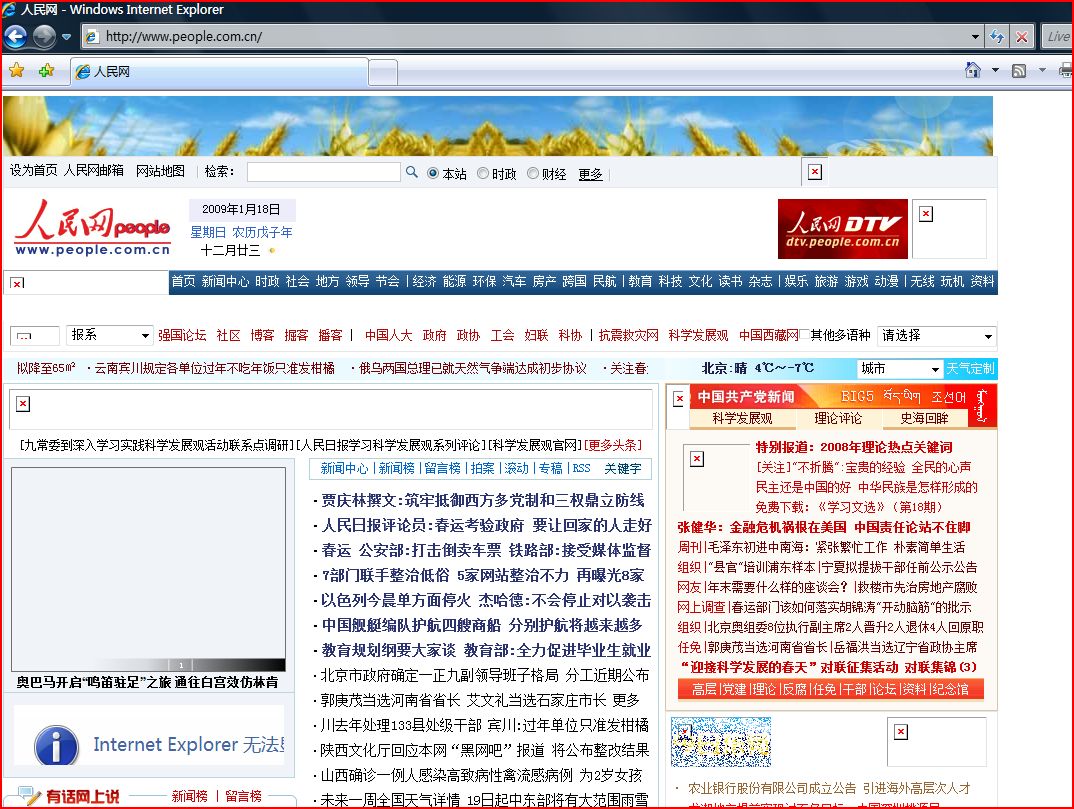Open the Home button dropdown arrow
1074x809 pixels.
point(995,70)
